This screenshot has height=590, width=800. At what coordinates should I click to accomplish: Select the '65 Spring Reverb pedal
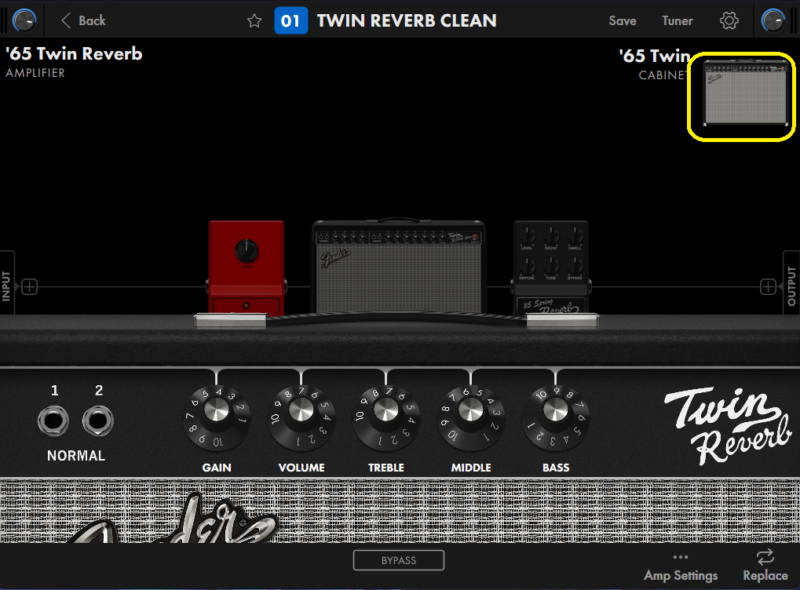(550, 268)
